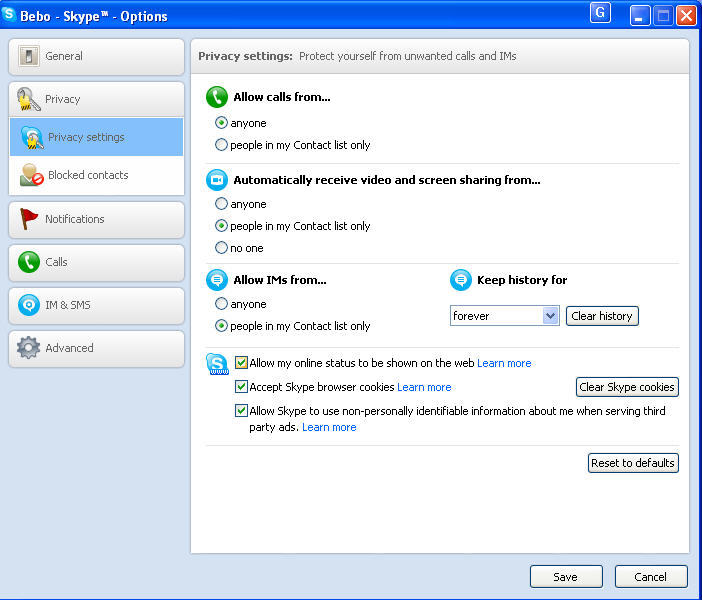Cancel the options dialog

[x=651, y=577]
